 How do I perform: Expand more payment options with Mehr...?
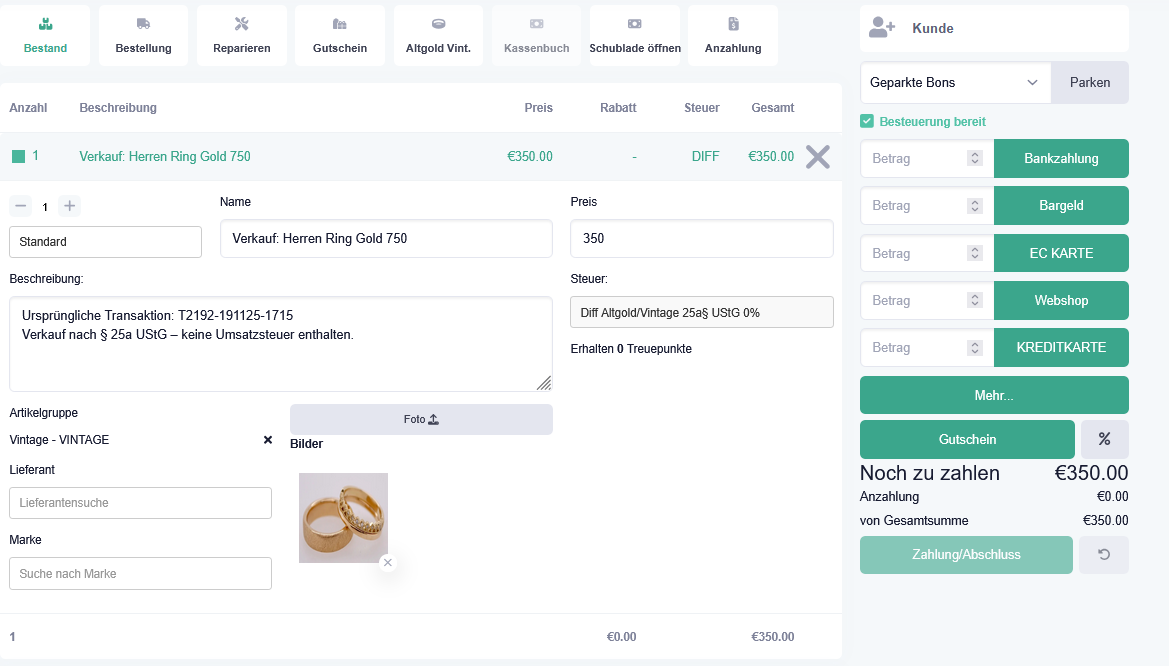click(994, 395)
